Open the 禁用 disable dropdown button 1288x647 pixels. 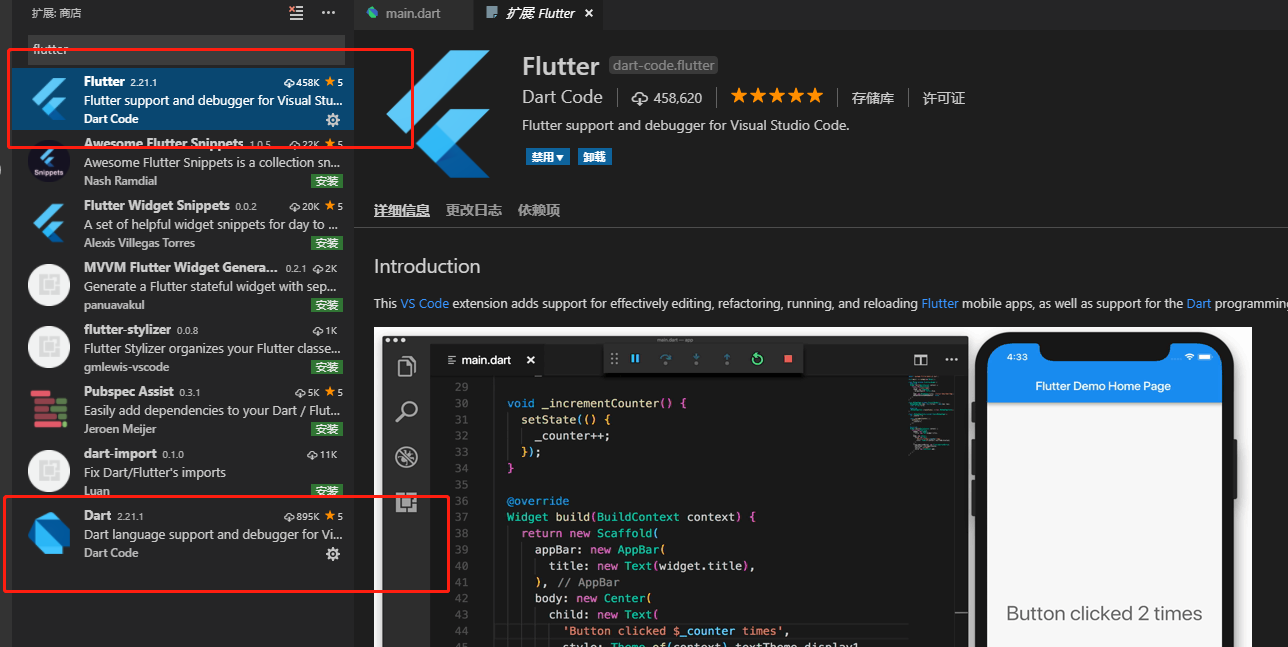pyautogui.click(x=548, y=157)
